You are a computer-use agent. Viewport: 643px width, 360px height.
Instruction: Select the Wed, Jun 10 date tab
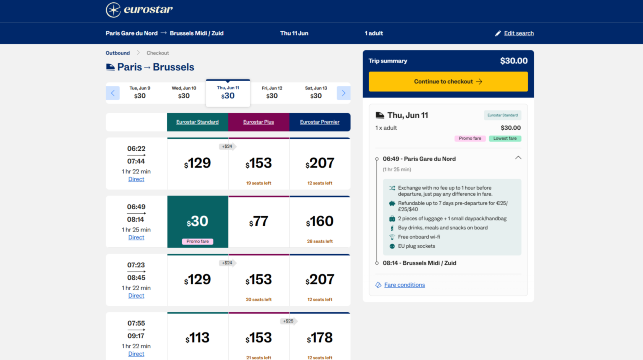184,93
